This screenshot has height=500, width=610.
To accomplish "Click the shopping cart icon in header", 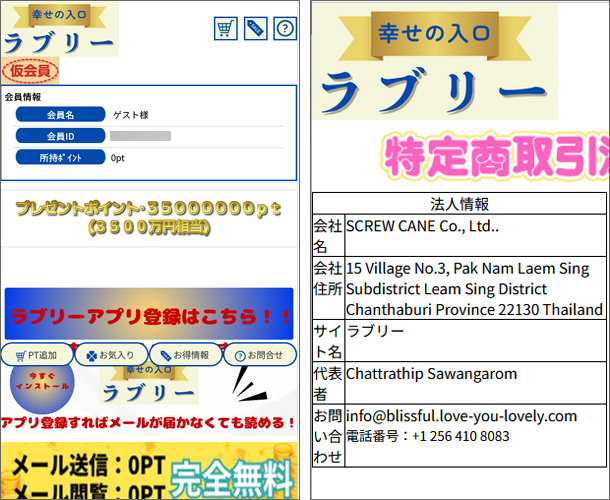I will point(225,29).
